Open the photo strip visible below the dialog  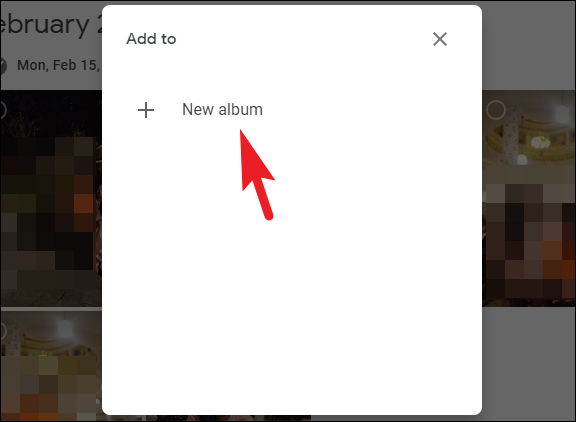228,418
